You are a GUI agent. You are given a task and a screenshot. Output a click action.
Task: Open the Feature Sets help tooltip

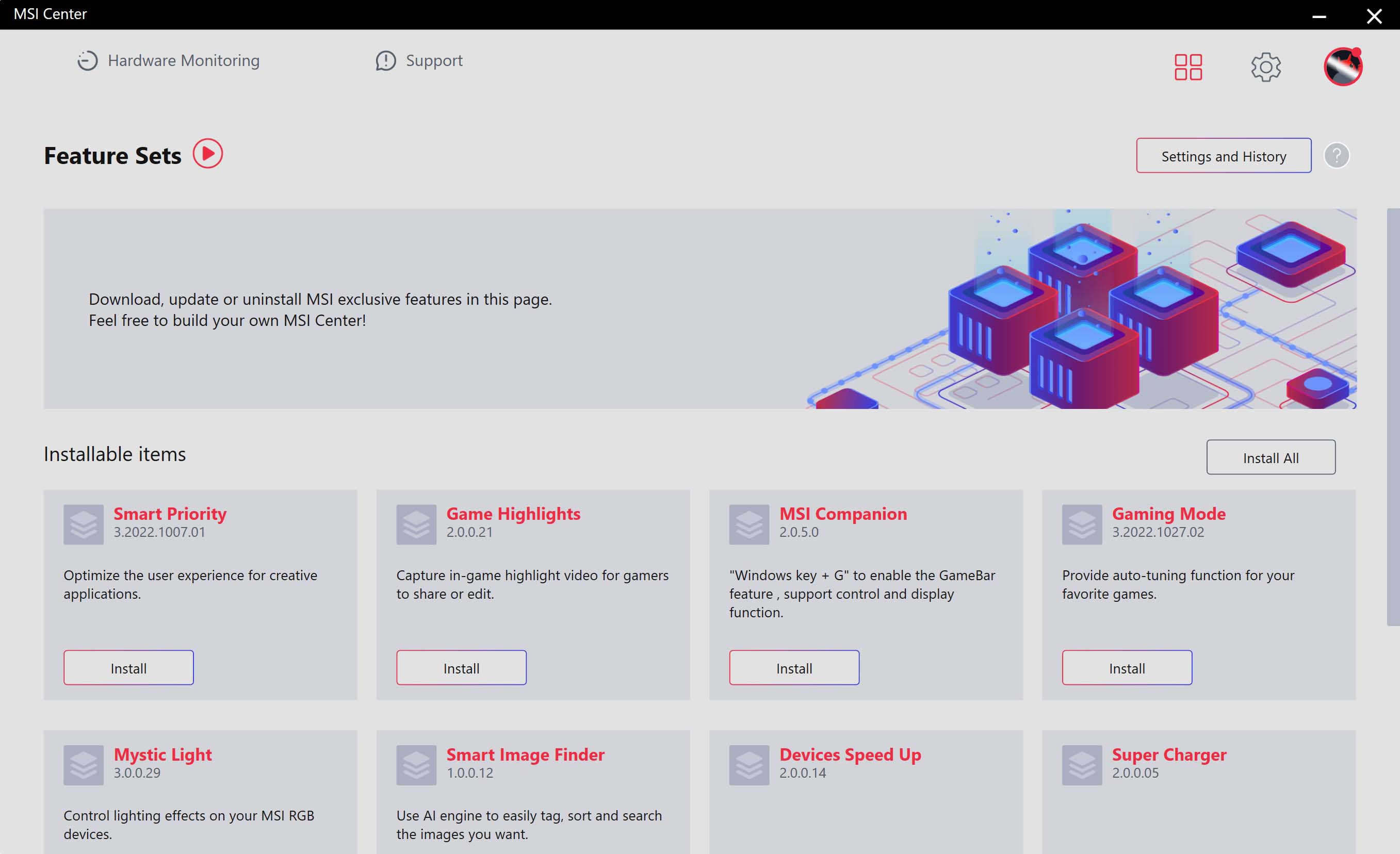tap(1337, 155)
